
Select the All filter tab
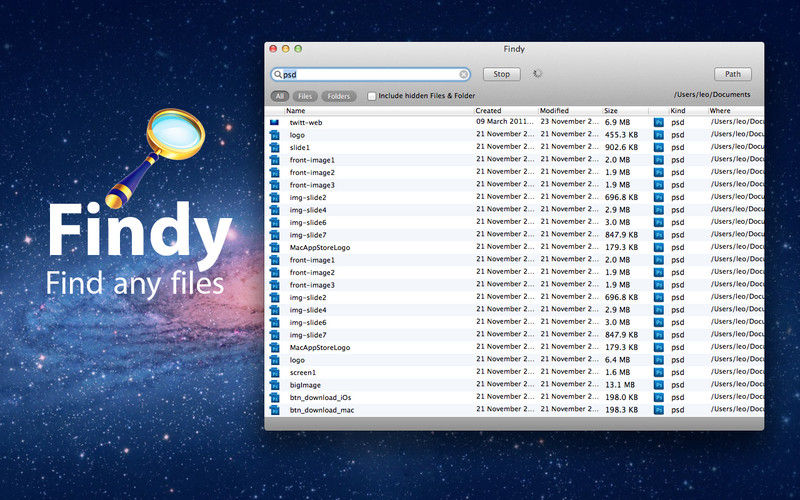(280, 96)
